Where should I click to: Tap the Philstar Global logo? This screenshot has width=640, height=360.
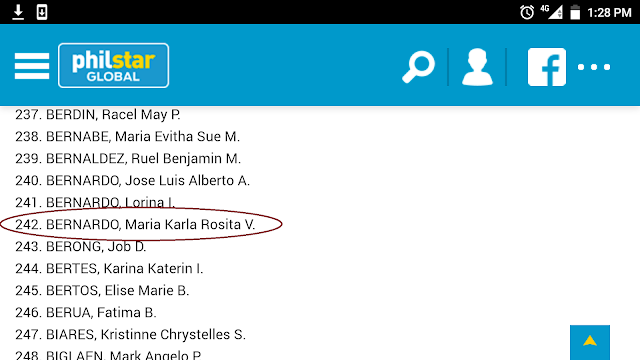click(x=113, y=65)
